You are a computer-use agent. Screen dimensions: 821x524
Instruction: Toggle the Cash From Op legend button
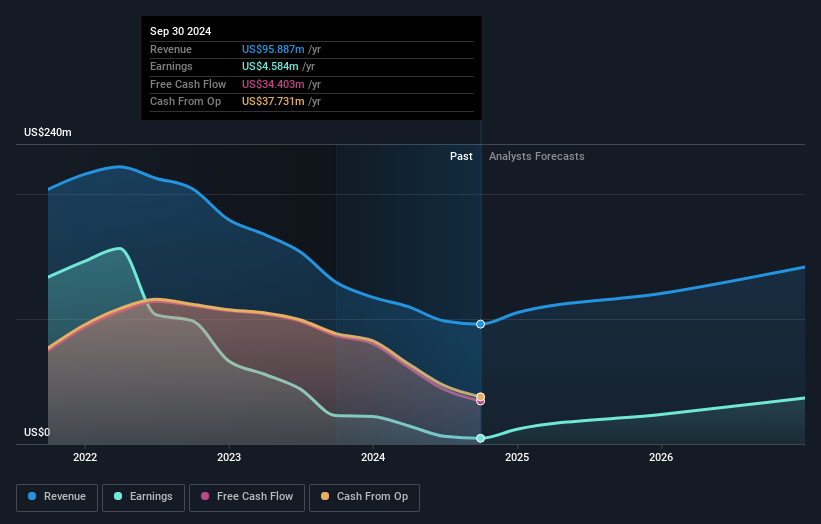coord(364,497)
